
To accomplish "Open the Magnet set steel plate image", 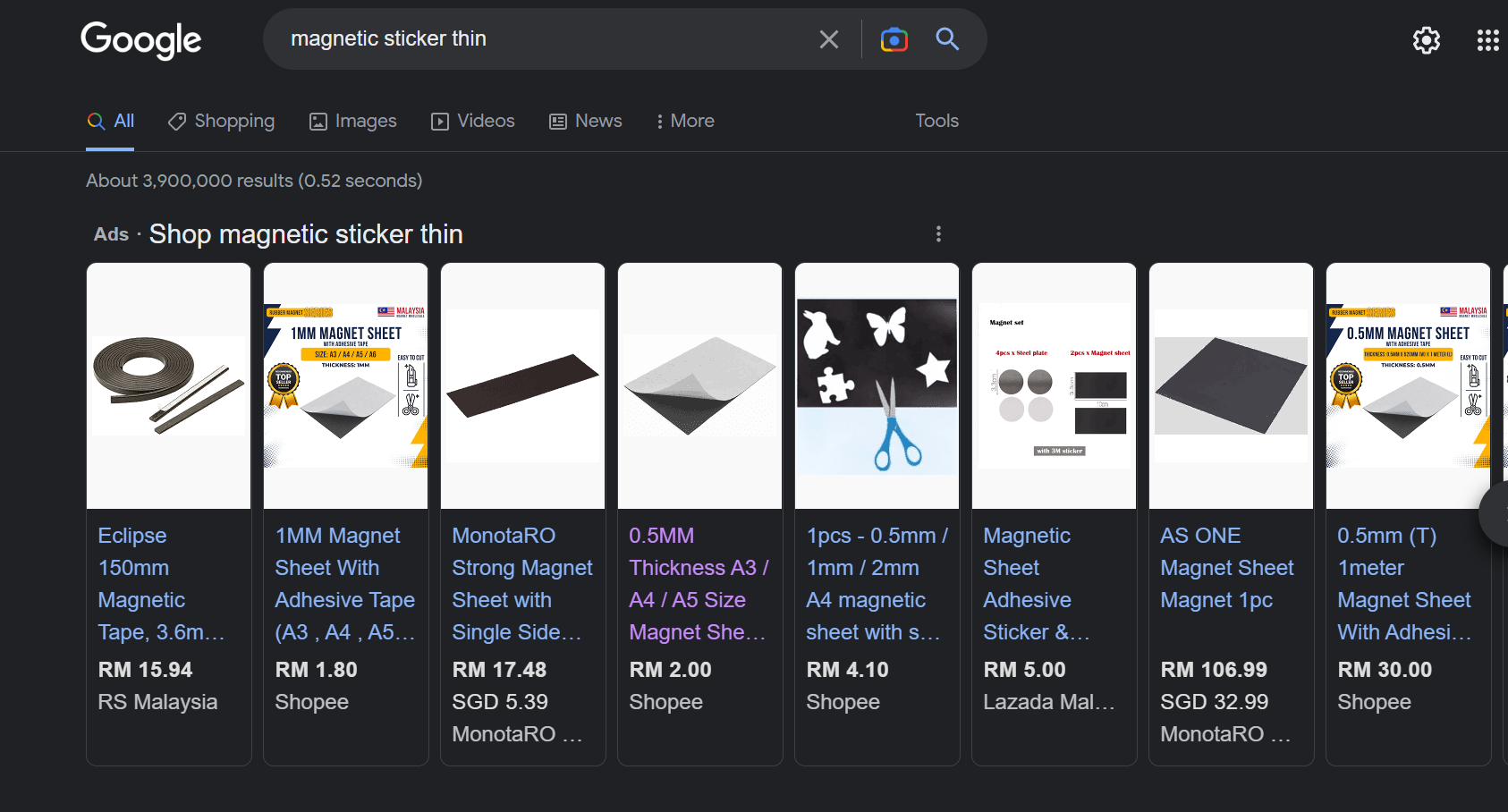I will (1055, 385).
